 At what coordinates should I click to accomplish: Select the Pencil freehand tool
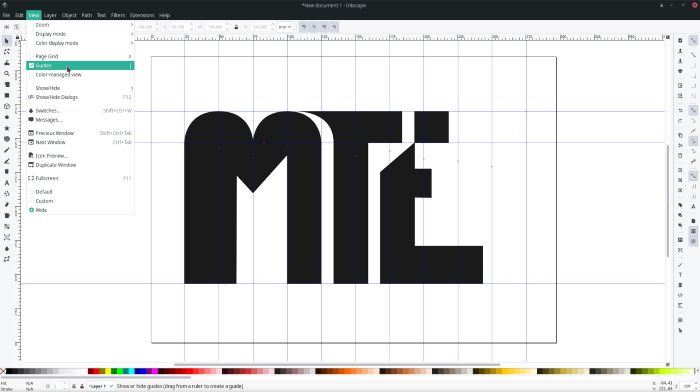[x=7, y=150]
